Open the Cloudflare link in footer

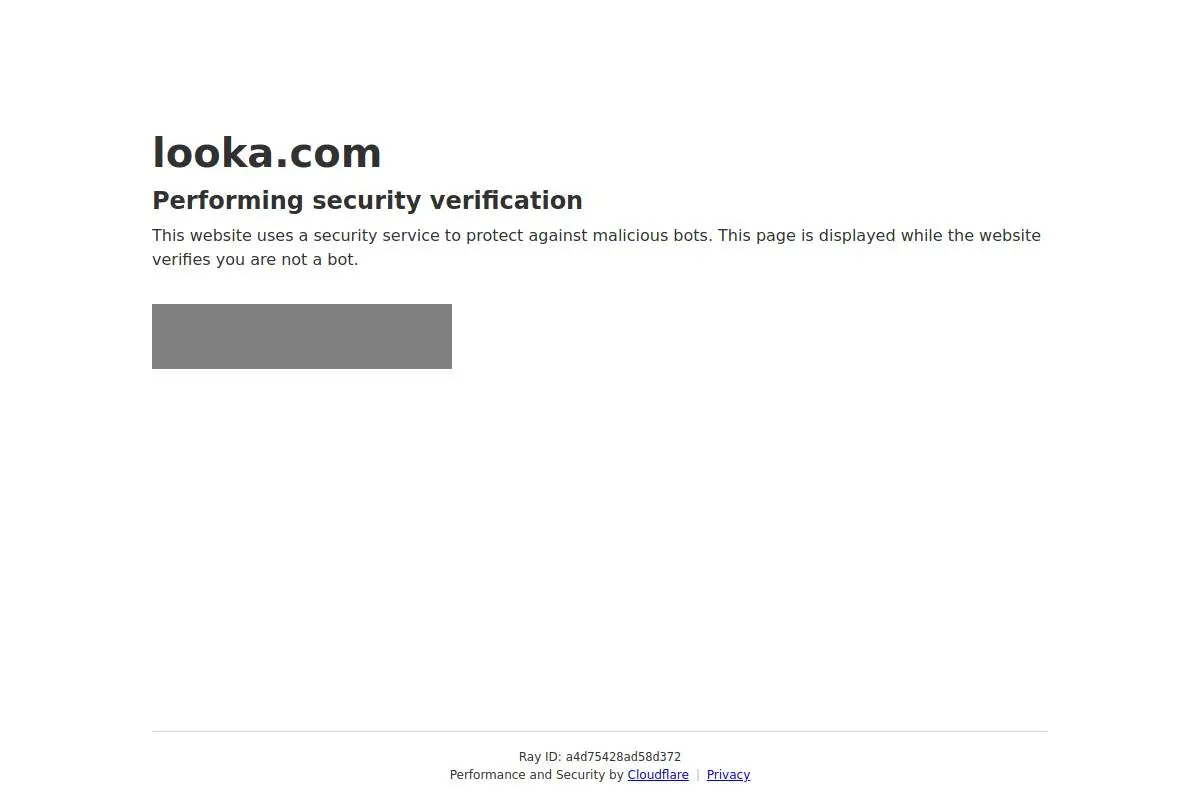(x=658, y=775)
